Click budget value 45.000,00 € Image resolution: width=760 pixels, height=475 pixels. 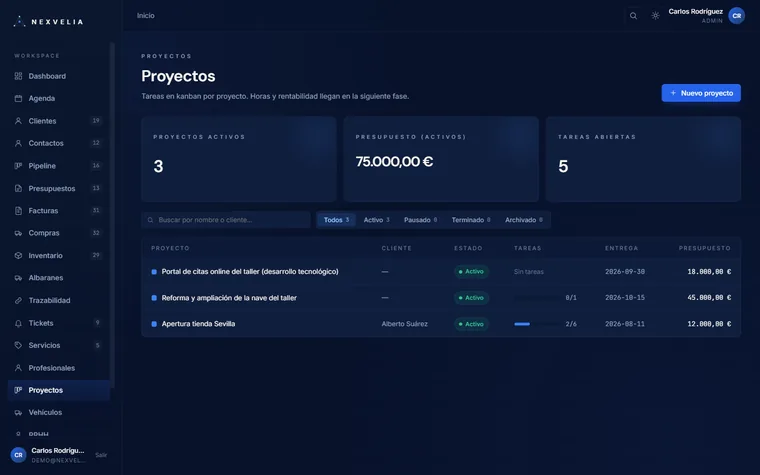click(709, 298)
